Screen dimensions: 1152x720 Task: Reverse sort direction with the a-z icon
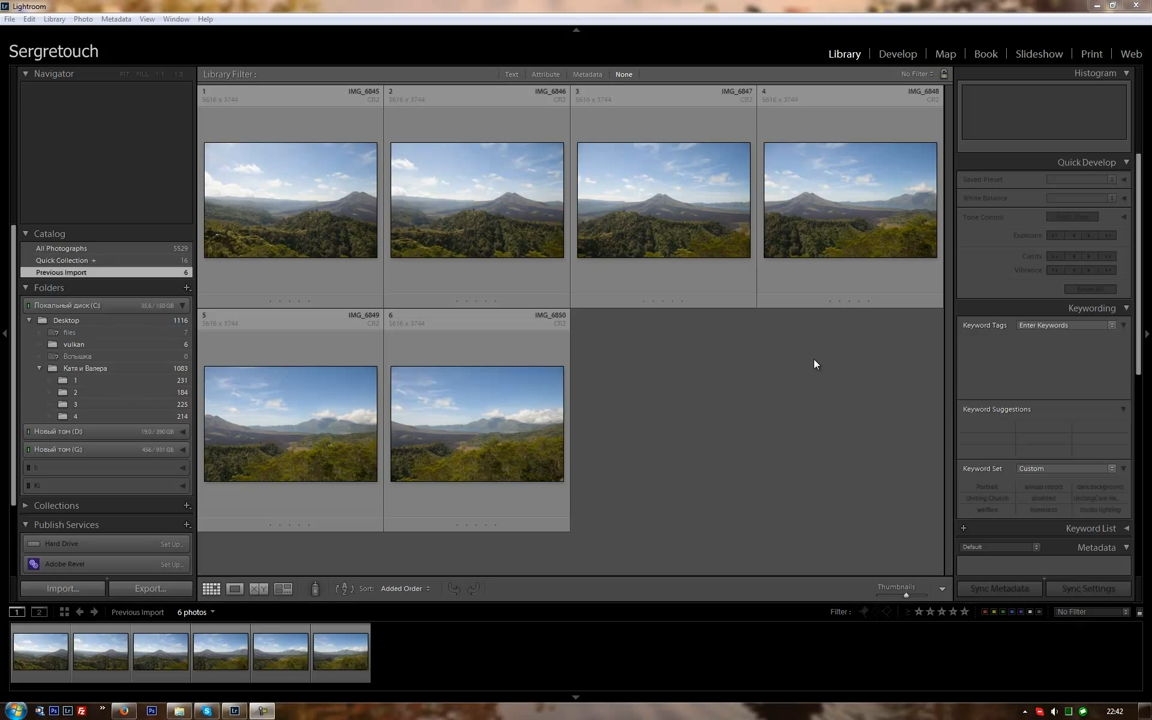coord(344,588)
